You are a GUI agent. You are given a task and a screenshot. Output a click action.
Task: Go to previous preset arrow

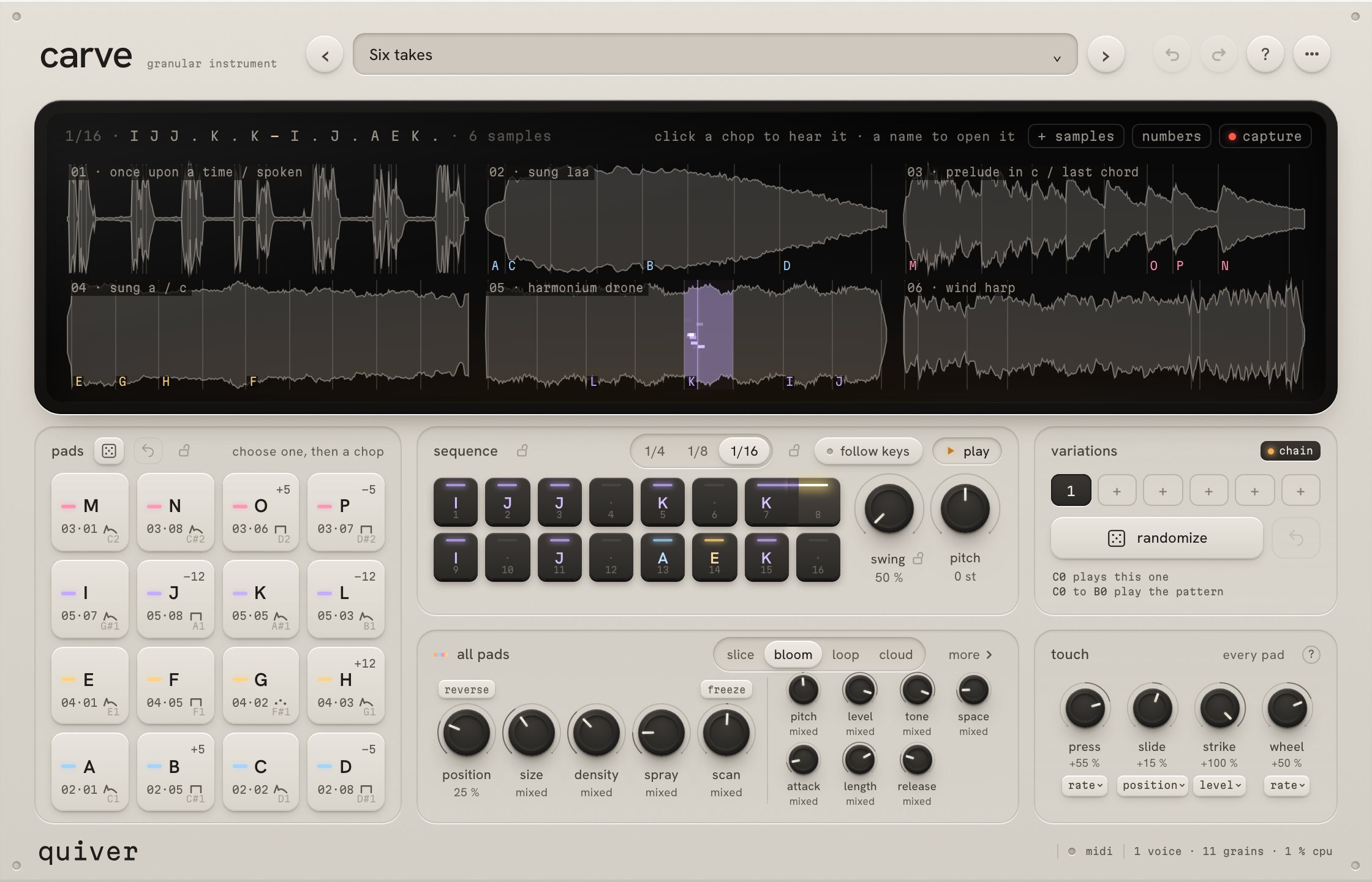tap(325, 55)
